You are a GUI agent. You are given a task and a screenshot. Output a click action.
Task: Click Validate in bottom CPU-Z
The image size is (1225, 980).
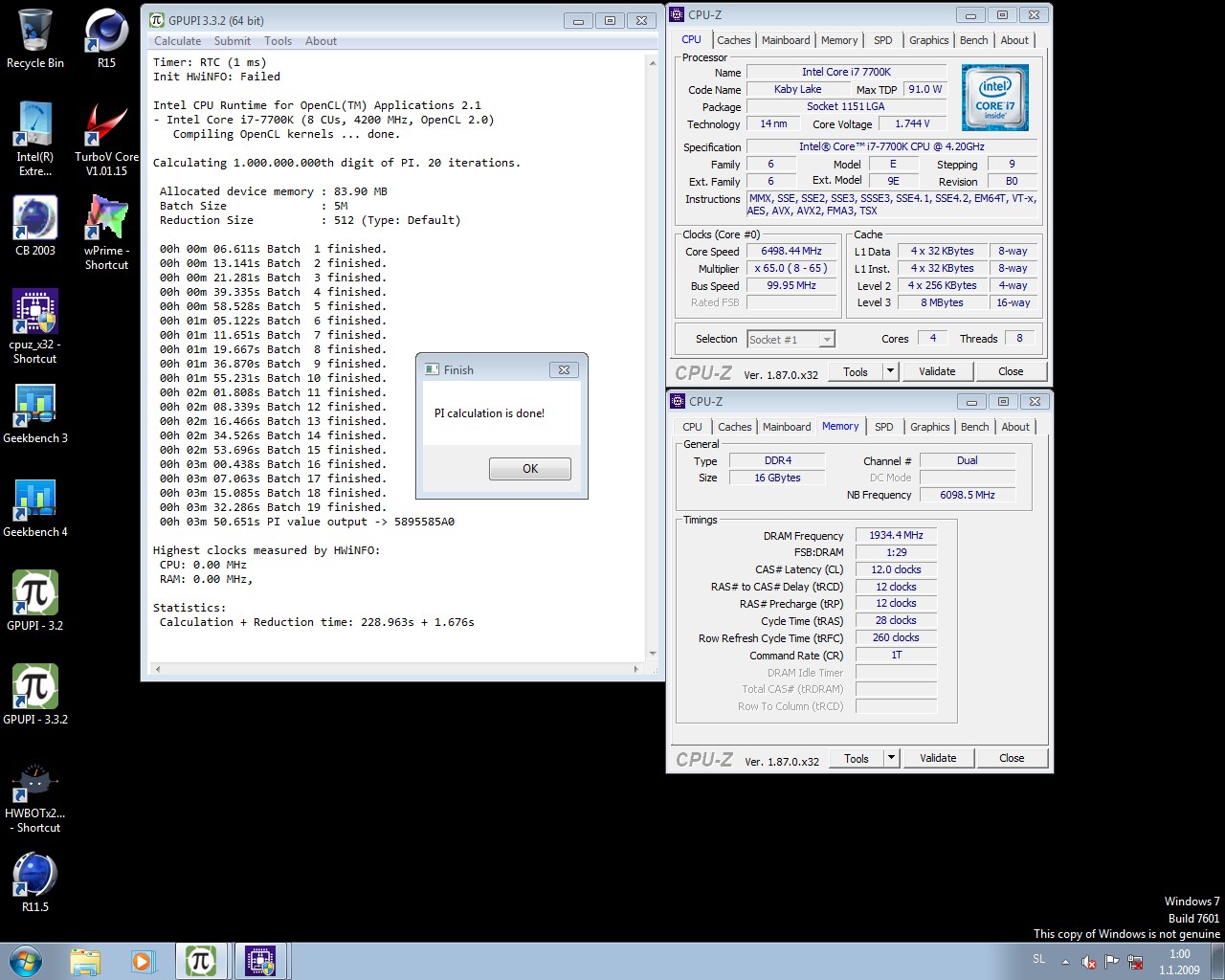coord(938,758)
